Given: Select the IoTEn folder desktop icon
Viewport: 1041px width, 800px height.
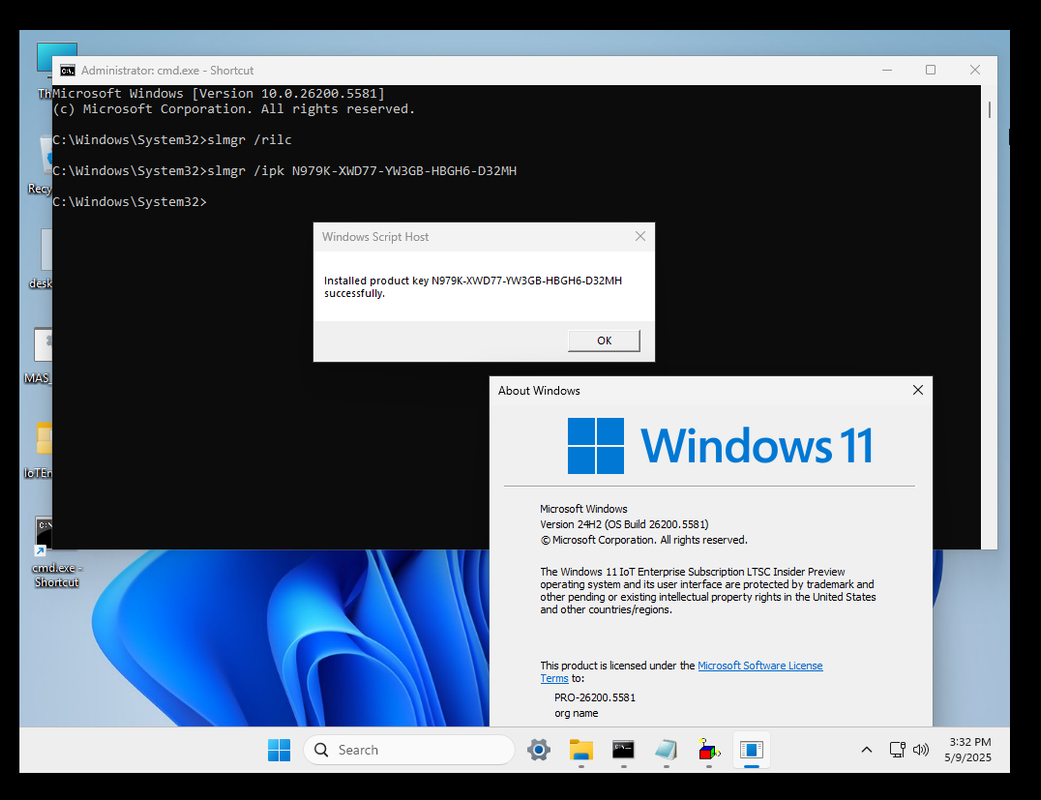Looking at the screenshot, I should 40,449.
